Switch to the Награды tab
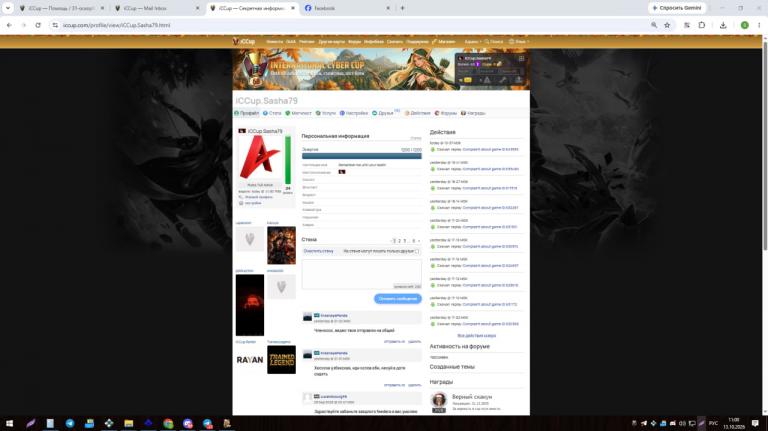This screenshot has height=431, width=768. (x=473, y=113)
